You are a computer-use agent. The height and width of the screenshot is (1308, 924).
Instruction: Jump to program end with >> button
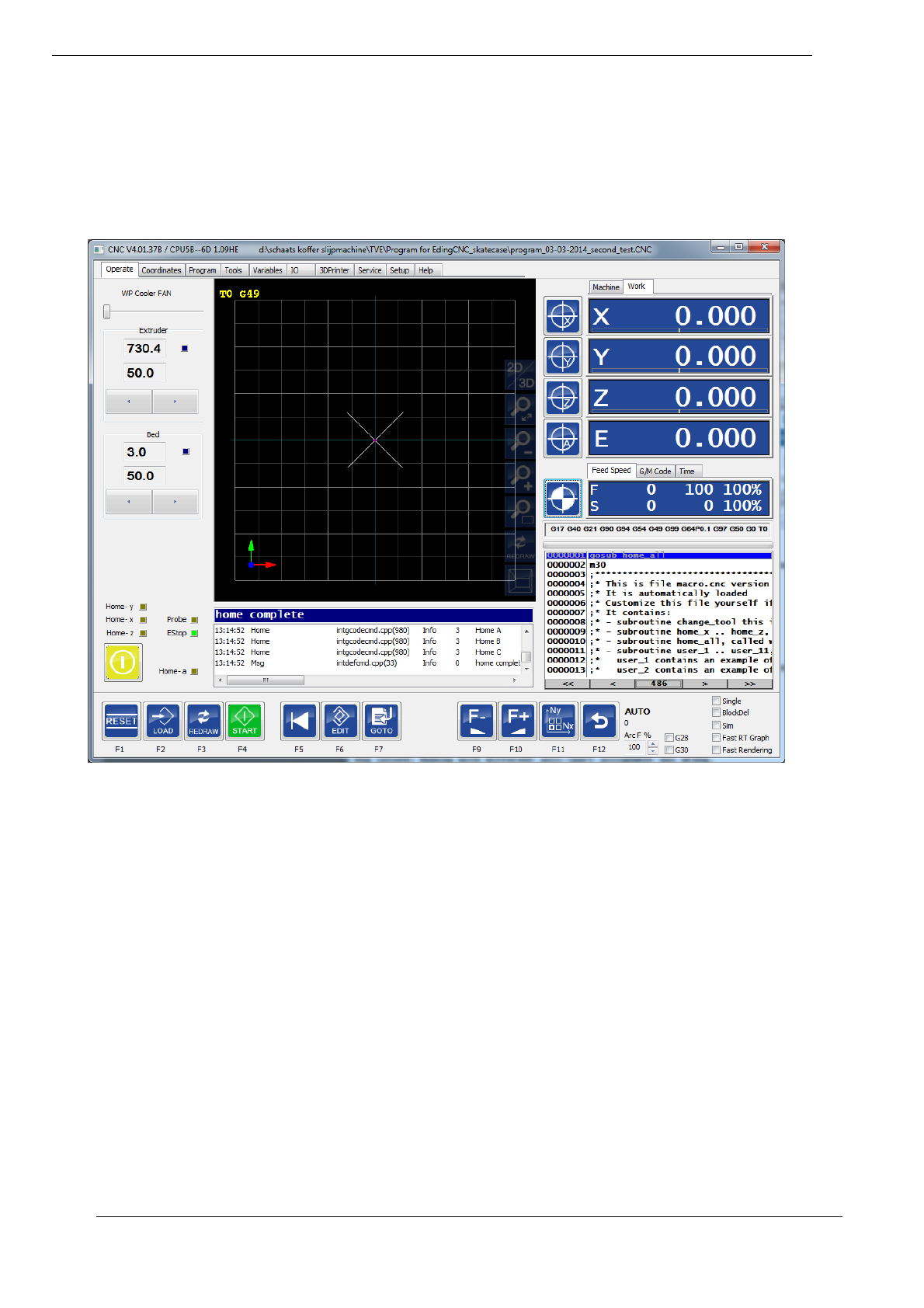tap(750, 684)
